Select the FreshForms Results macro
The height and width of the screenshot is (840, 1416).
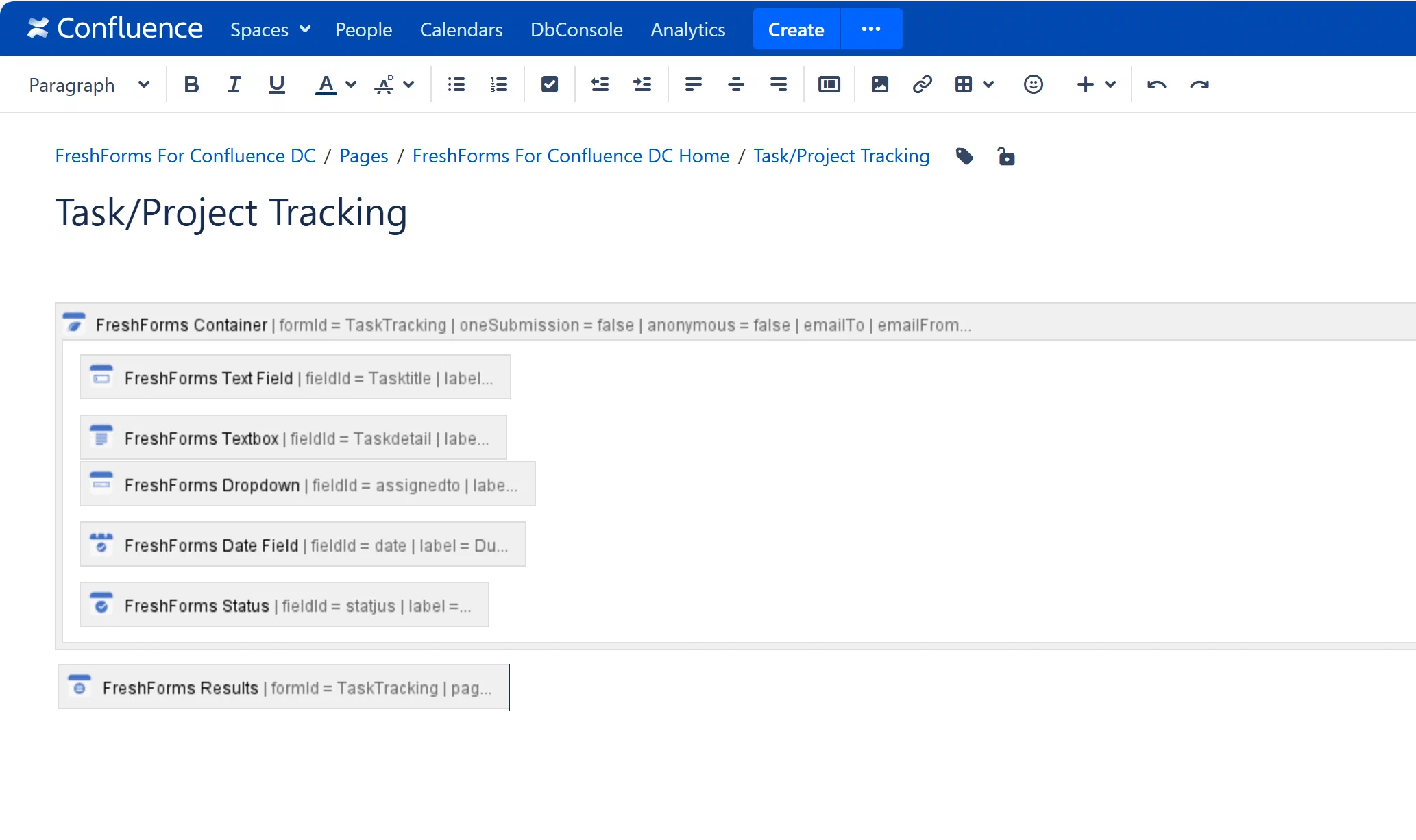click(x=283, y=687)
